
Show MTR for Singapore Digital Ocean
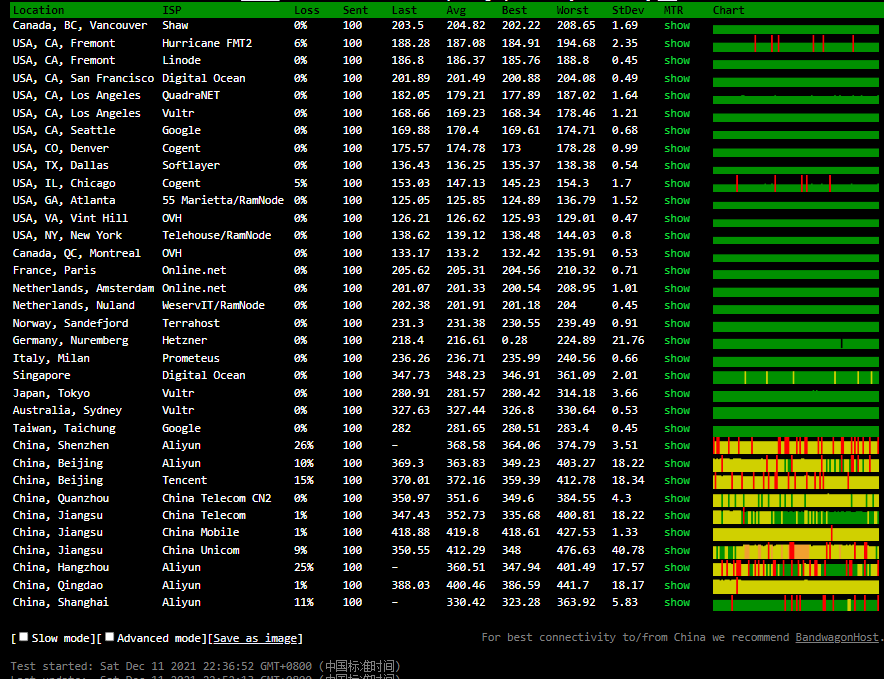coord(677,375)
